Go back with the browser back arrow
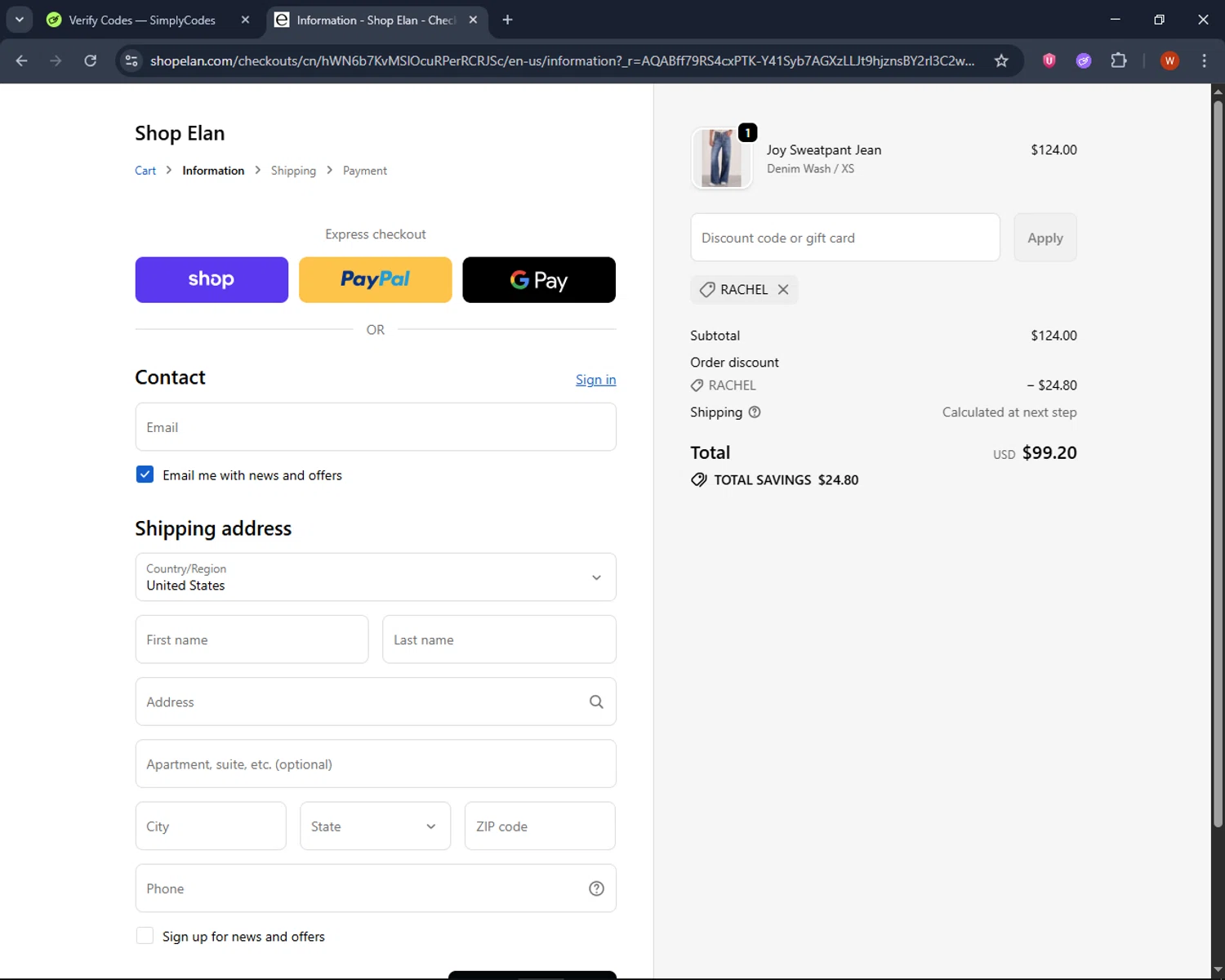Image resolution: width=1225 pixels, height=980 pixels. click(22, 60)
